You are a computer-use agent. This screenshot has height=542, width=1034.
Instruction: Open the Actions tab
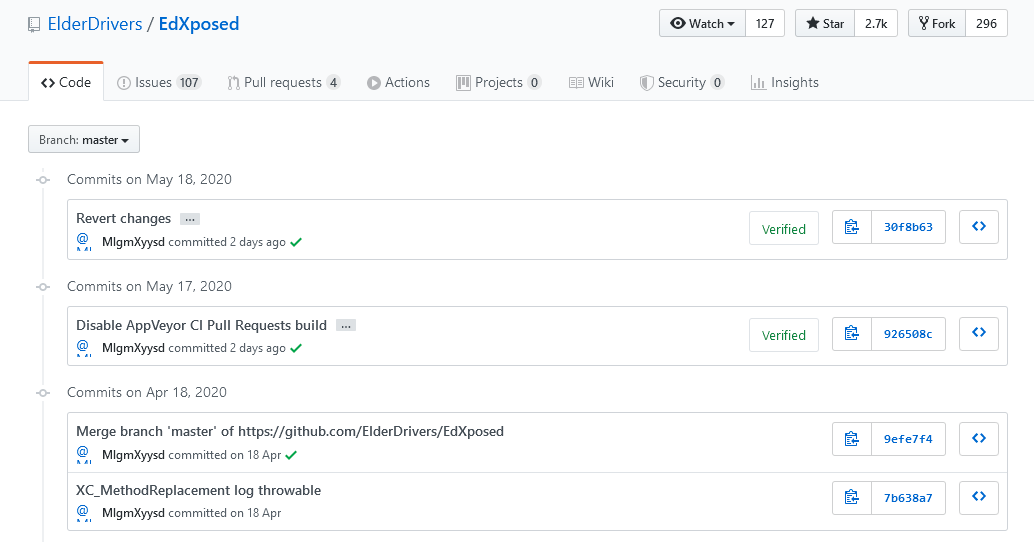[398, 82]
